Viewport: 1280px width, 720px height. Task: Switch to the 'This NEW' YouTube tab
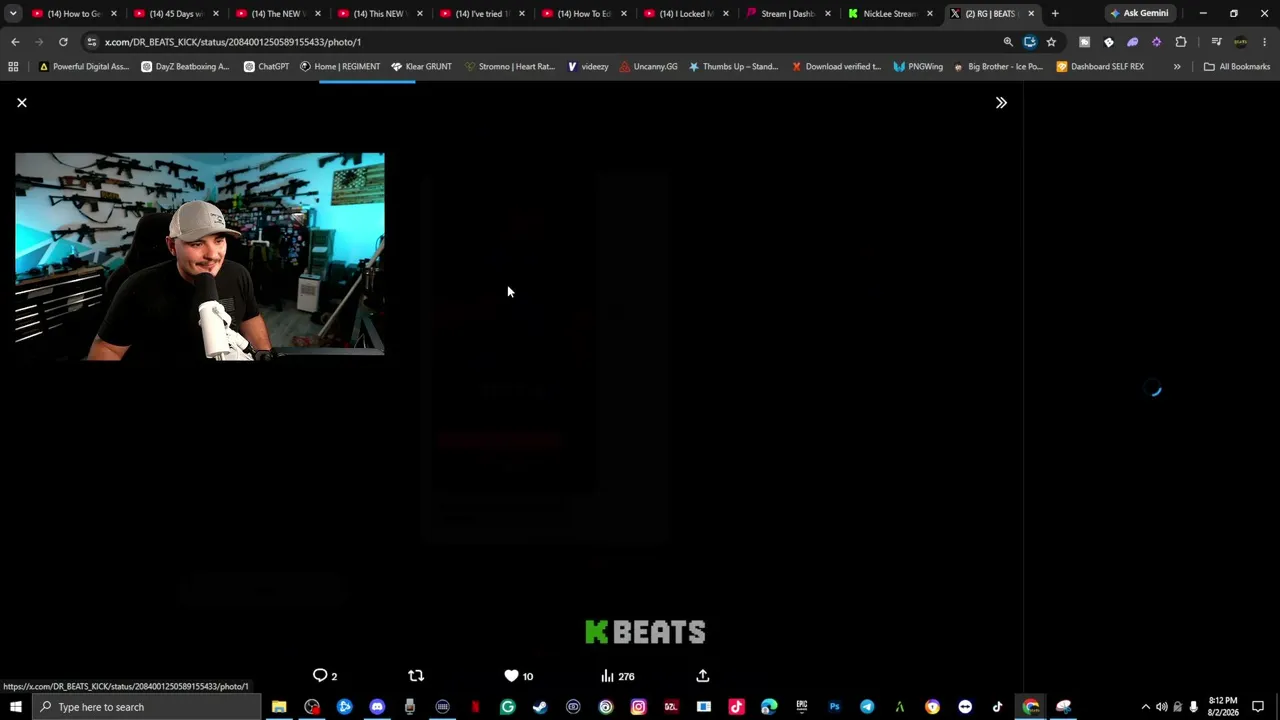click(381, 14)
